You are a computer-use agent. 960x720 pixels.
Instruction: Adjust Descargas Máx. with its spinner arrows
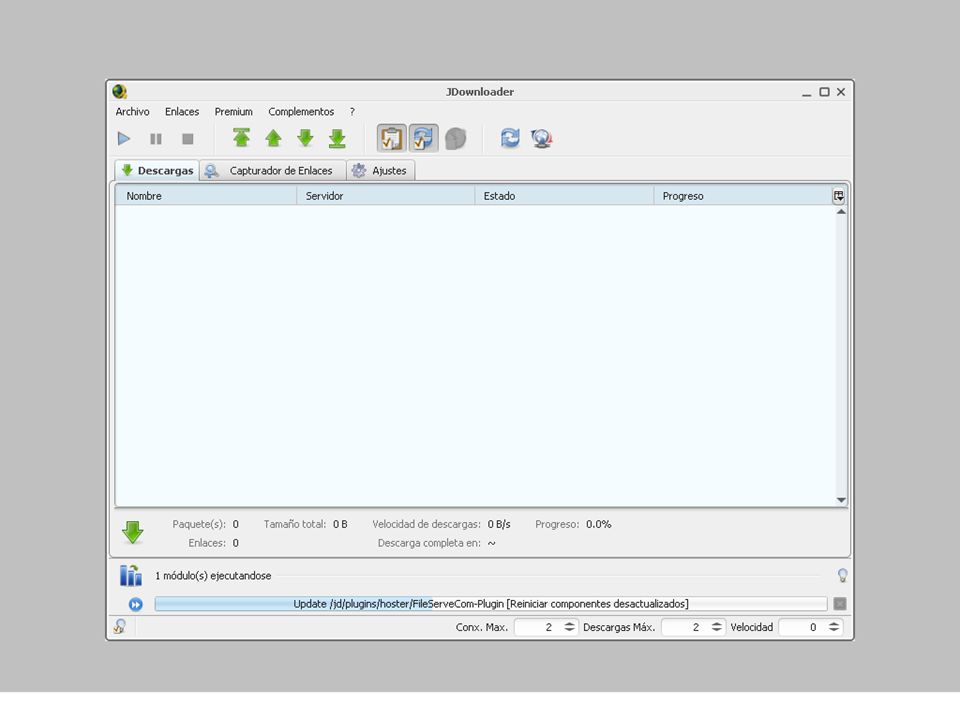716,627
